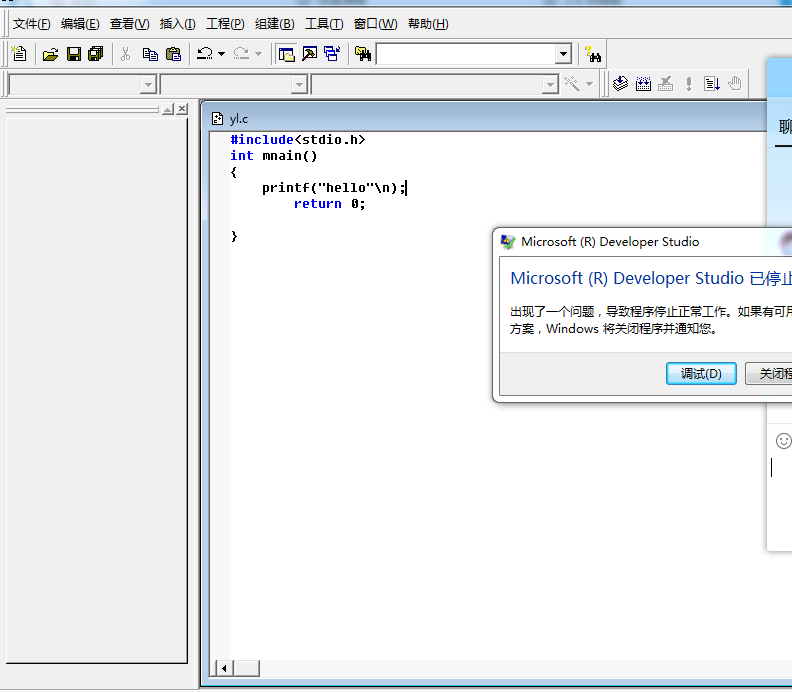The height and width of the screenshot is (692, 792).
Task: Open the 窗口(W) menu
Action: coord(375,24)
